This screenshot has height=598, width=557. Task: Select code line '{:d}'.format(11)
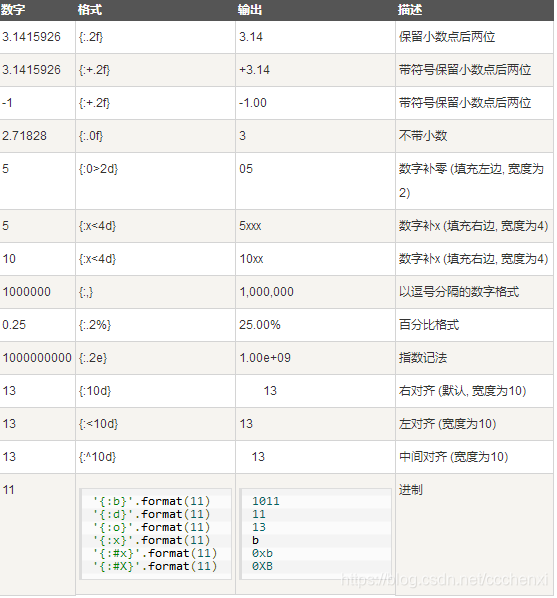tap(152, 514)
